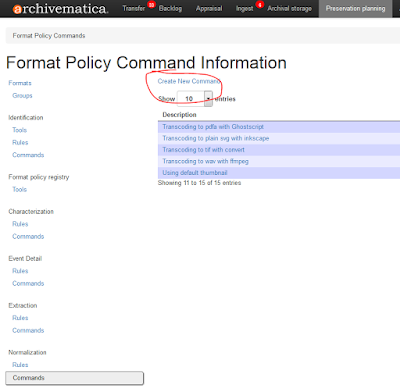Screen dimensions: 400x392
Task: Open Commands under Characterization
Action: coord(28,236)
